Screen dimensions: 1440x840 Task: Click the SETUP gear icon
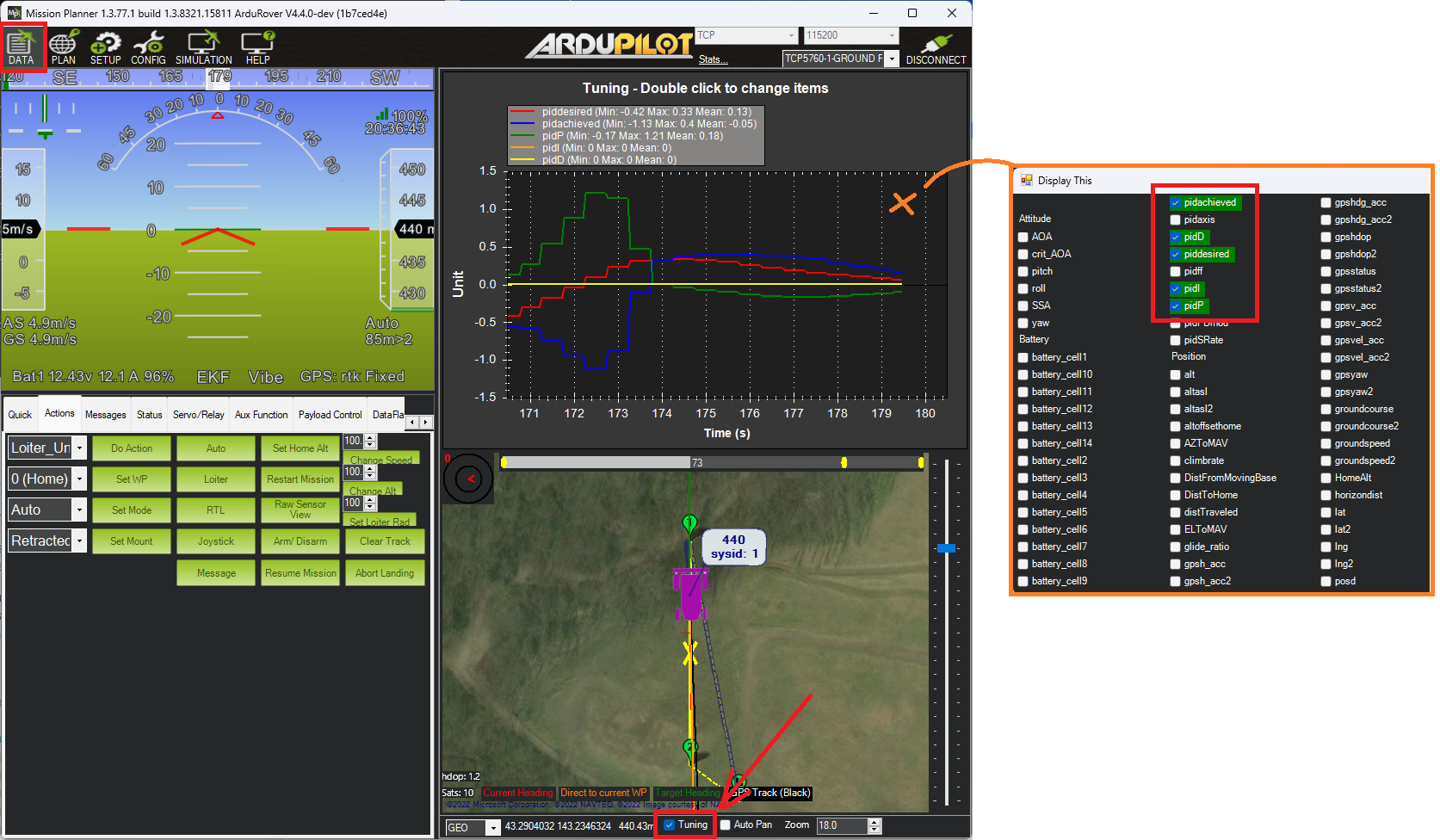point(105,46)
